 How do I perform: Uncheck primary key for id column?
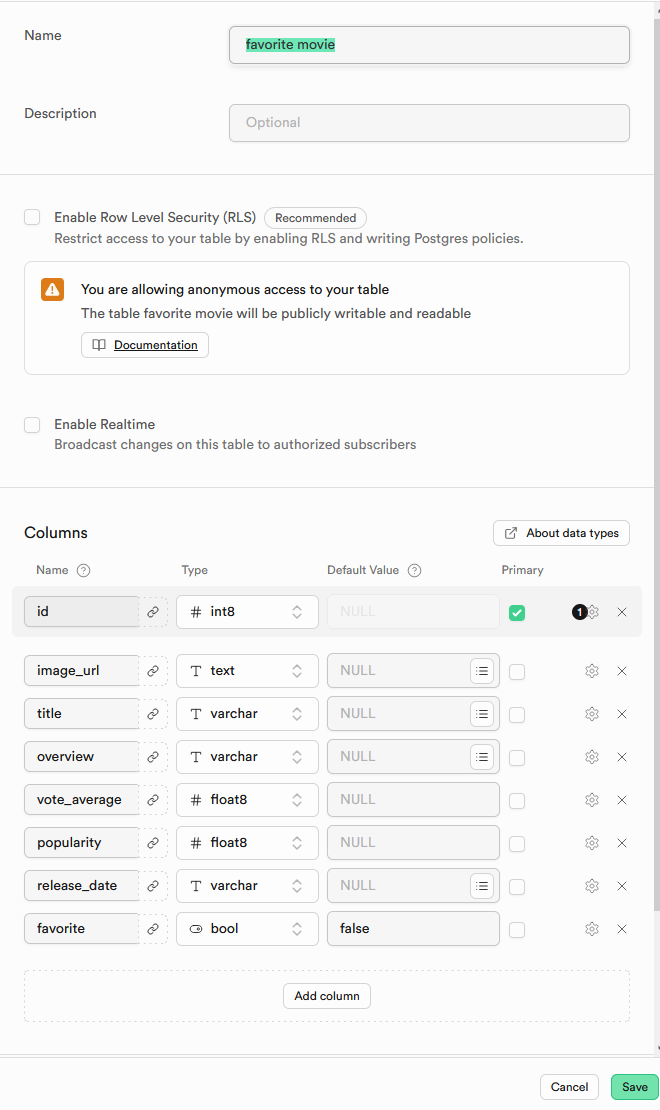[517, 612]
